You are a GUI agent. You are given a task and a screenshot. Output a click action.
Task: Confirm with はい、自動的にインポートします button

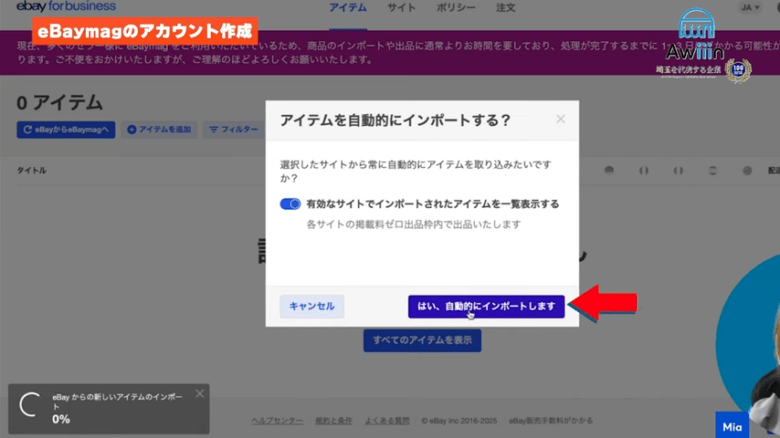(486, 306)
